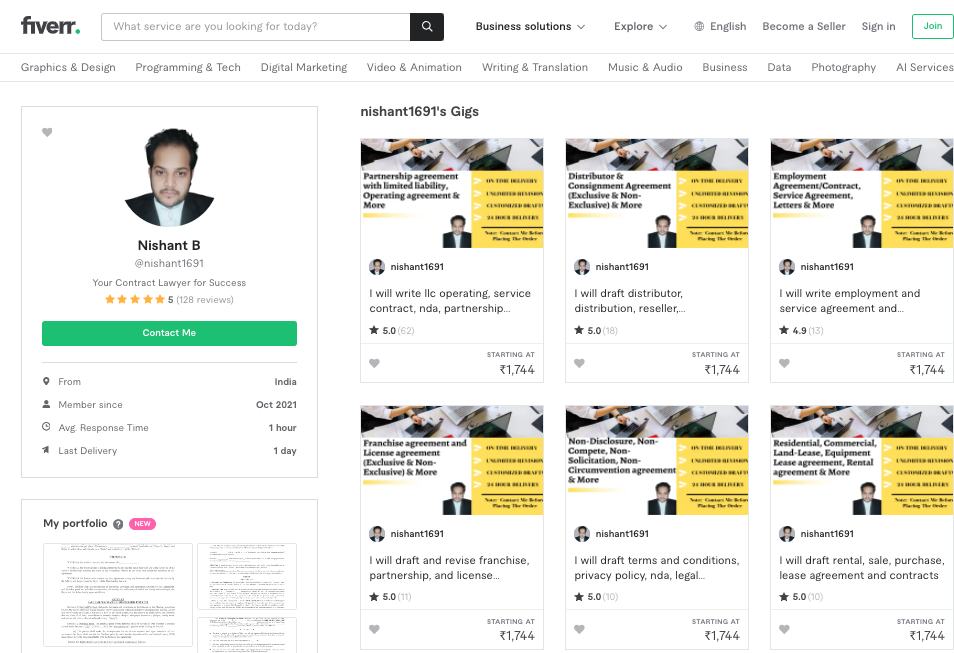The image size is (954, 653).
Task: Expand the Business solutions dropdown
Action: pos(530,27)
